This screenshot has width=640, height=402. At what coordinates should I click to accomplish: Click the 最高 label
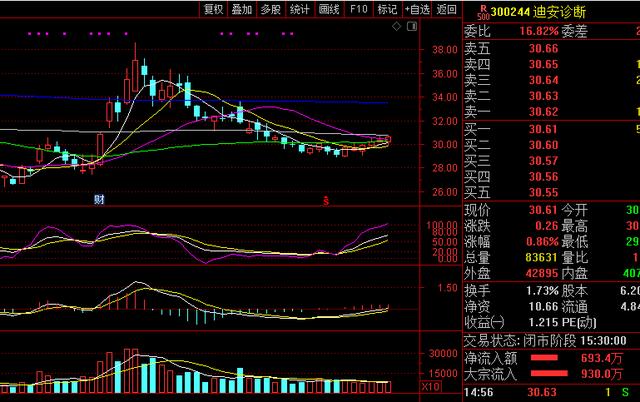[x=574, y=226]
